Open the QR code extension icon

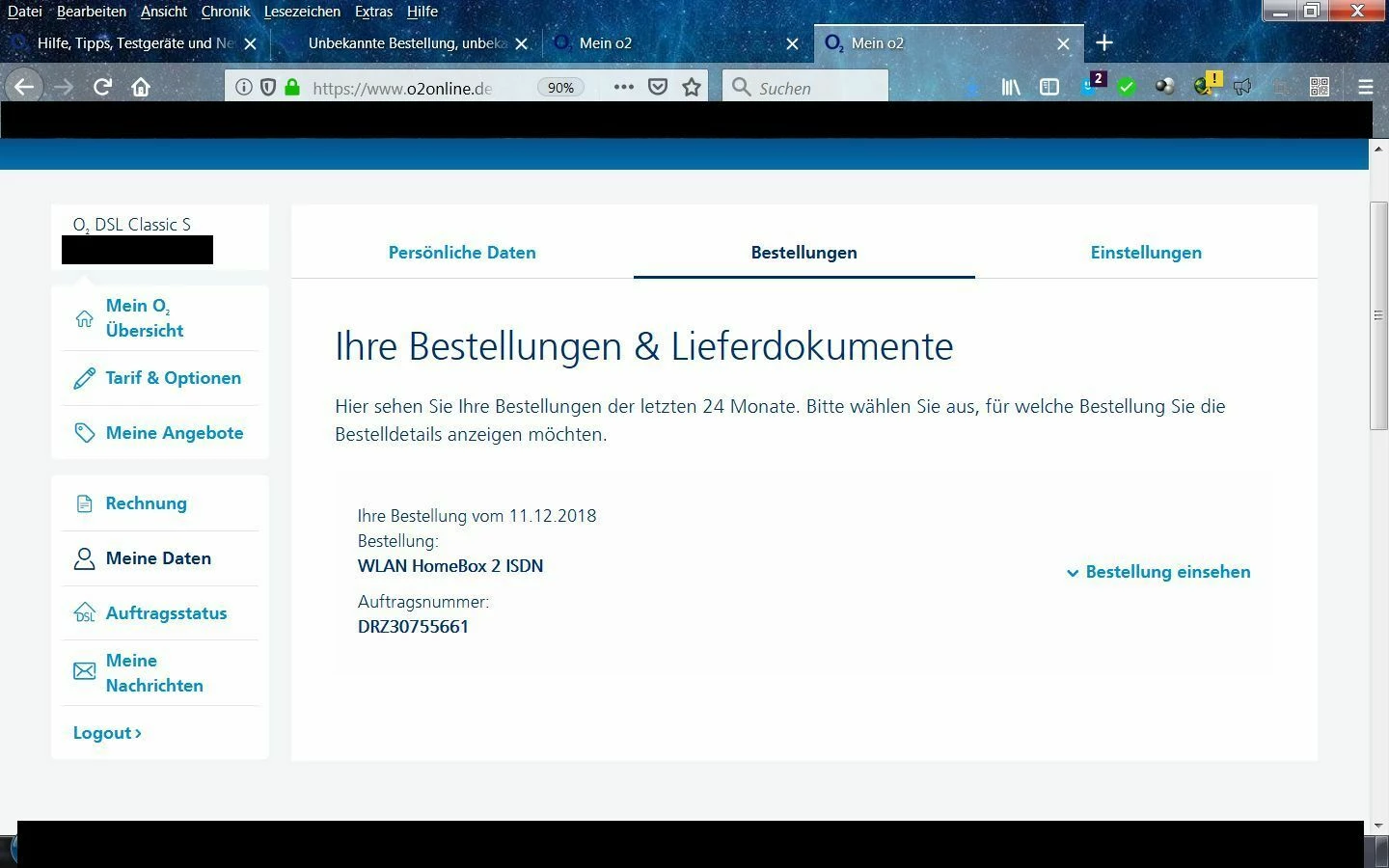[1320, 87]
